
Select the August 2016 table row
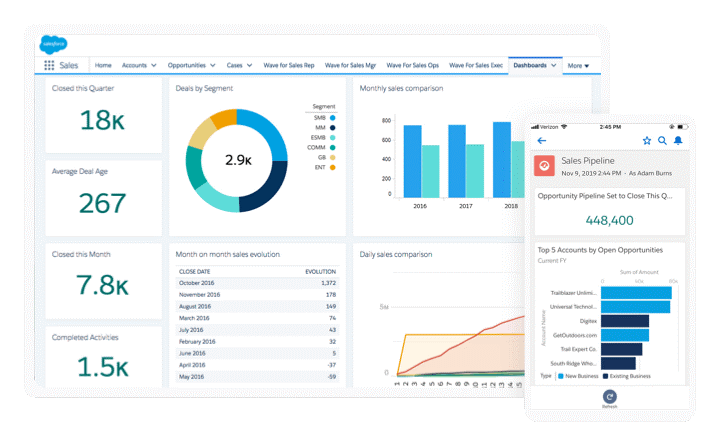[x=257, y=306]
